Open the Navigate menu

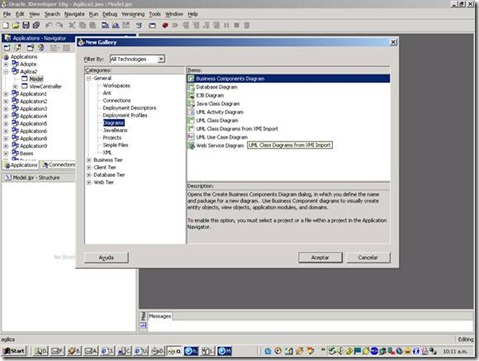(x=74, y=14)
